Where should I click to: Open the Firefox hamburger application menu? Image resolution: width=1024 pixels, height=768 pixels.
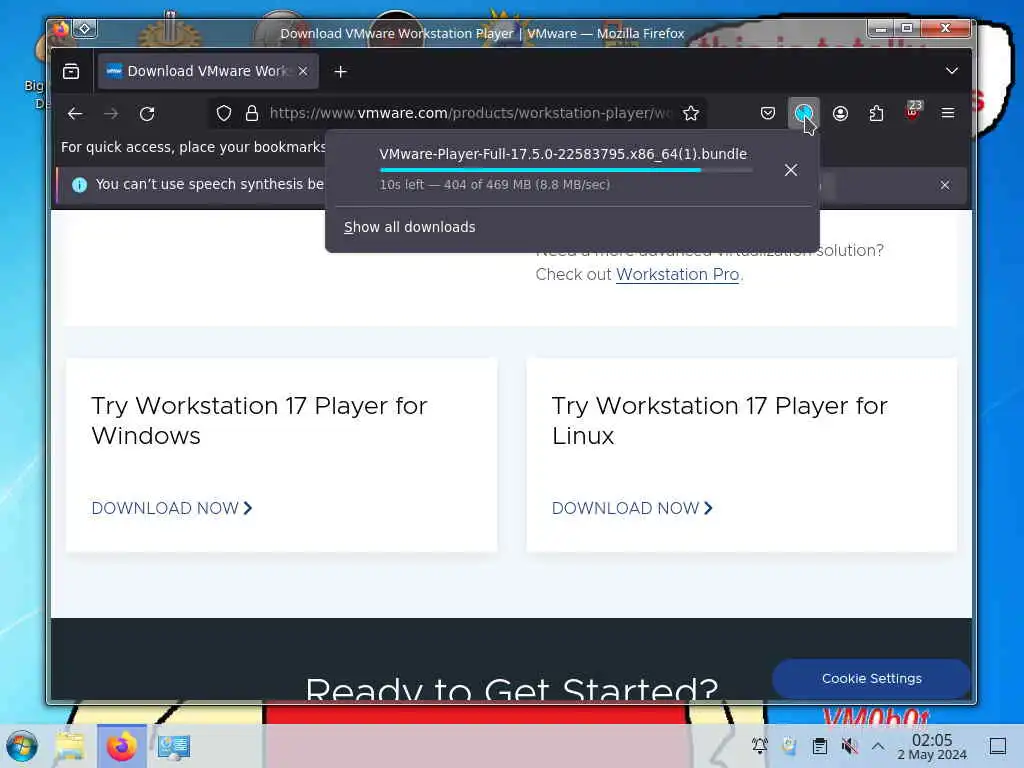click(x=948, y=114)
